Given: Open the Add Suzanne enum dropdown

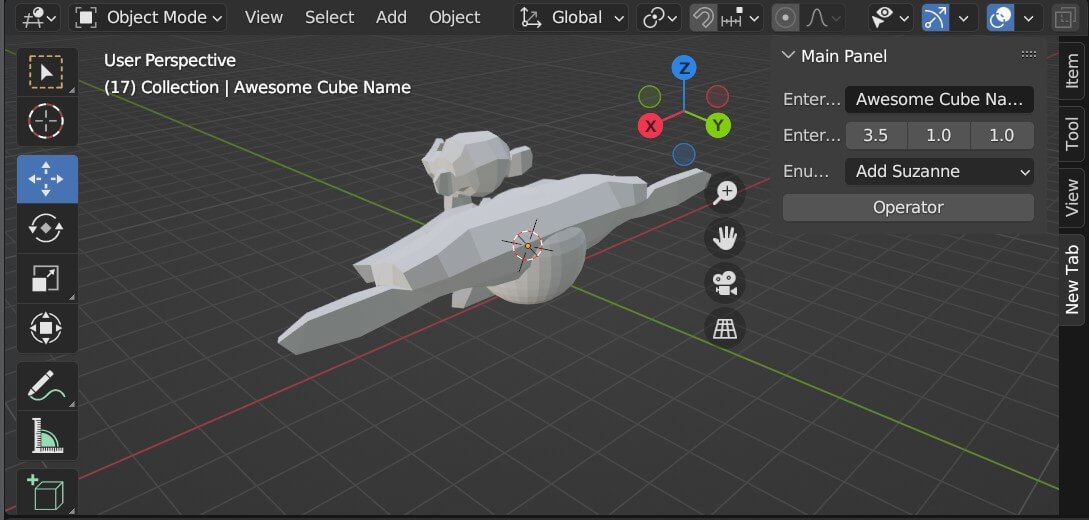Looking at the screenshot, I should coord(939,171).
